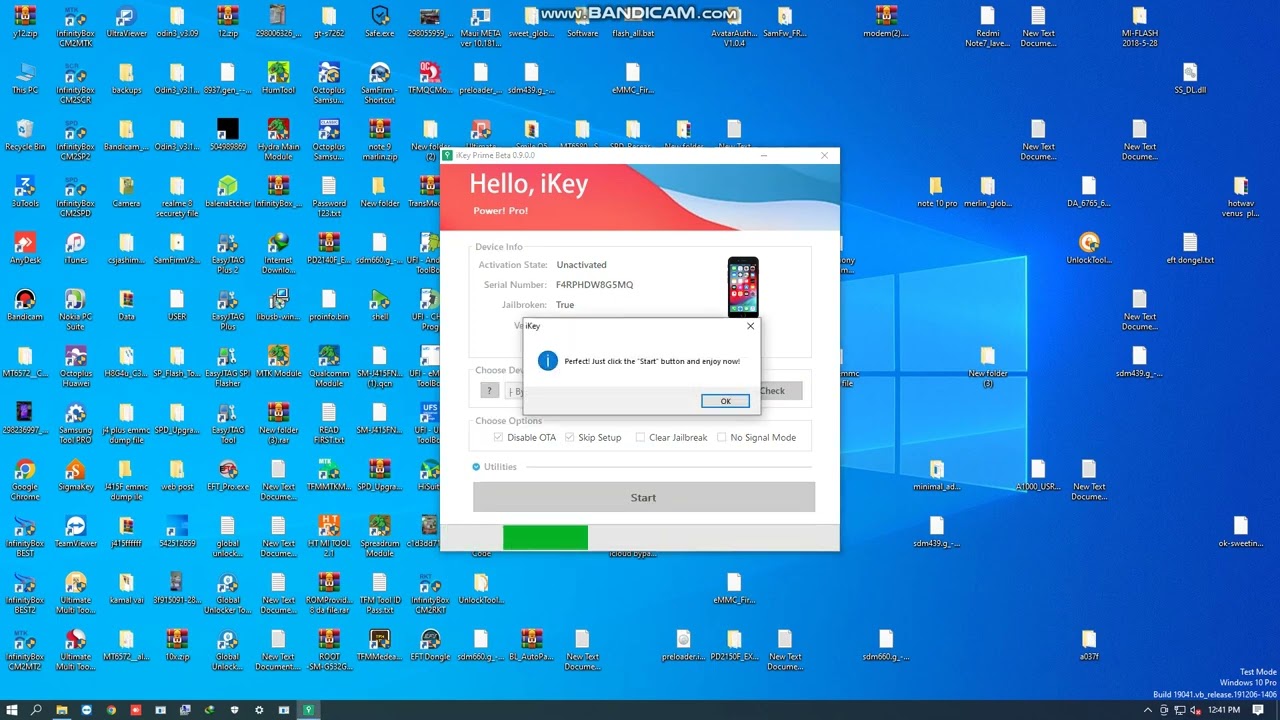The width and height of the screenshot is (1280, 720).
Task: Open the Camera folder on desktop
Action: coord(126,191)
